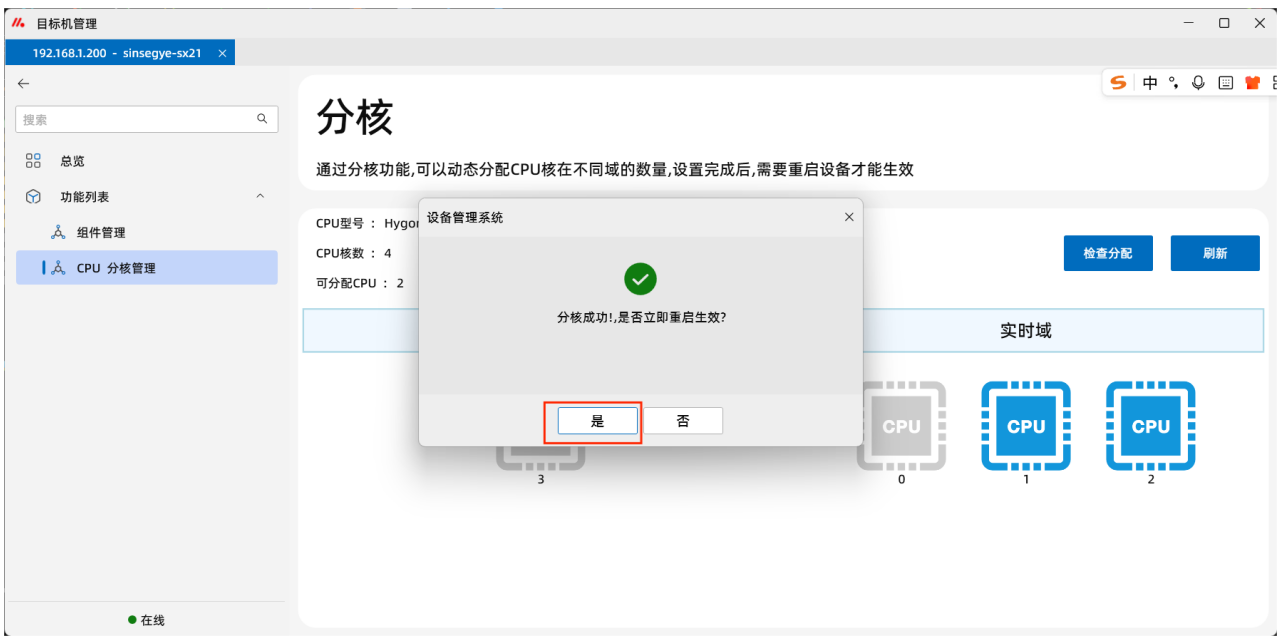
Task: Focus the 搜索 input field
Action: coord(147,119)
